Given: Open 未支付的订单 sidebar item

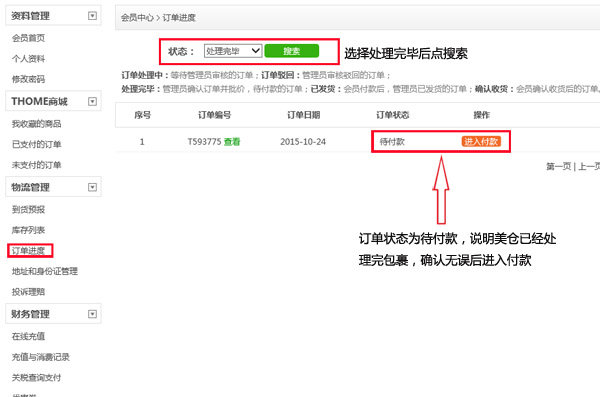Looking at the screenshot, I should coord(36,165).
